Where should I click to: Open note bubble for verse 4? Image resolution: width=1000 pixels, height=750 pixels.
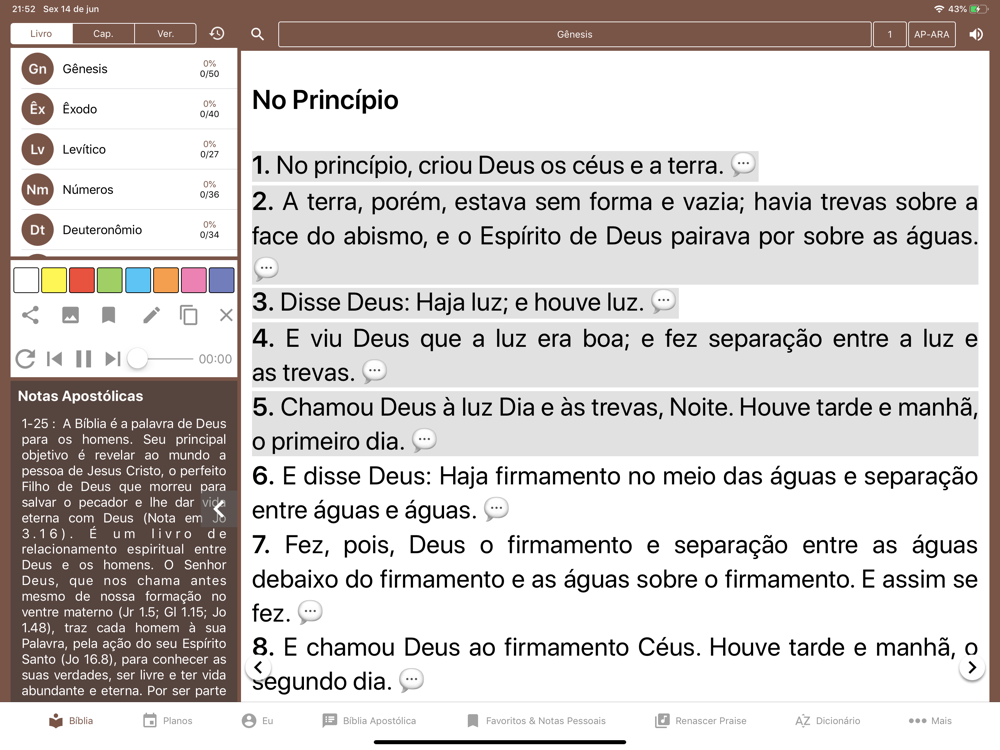click(374, 371)
